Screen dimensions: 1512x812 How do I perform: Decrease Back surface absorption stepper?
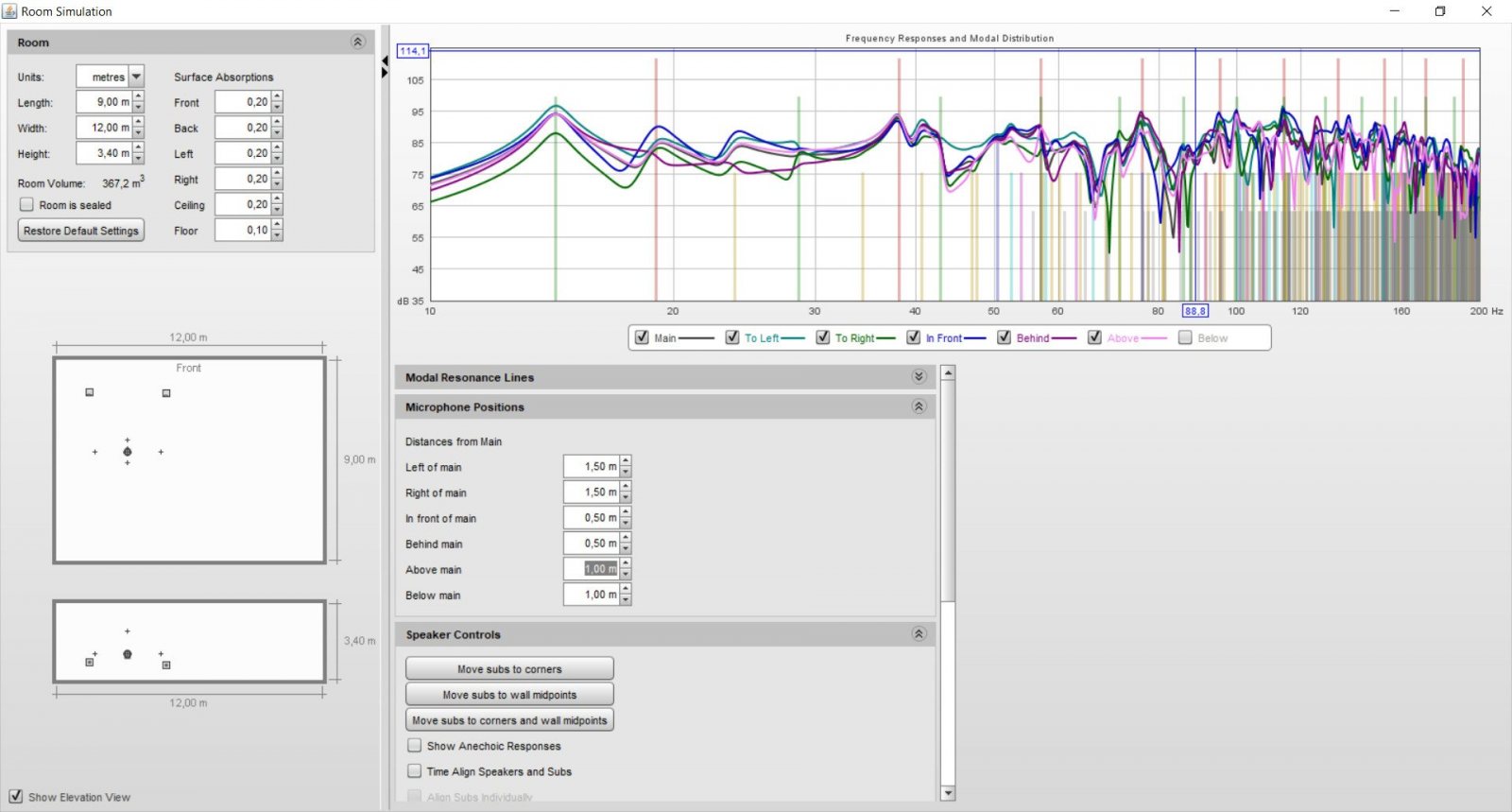coord(277,133)
